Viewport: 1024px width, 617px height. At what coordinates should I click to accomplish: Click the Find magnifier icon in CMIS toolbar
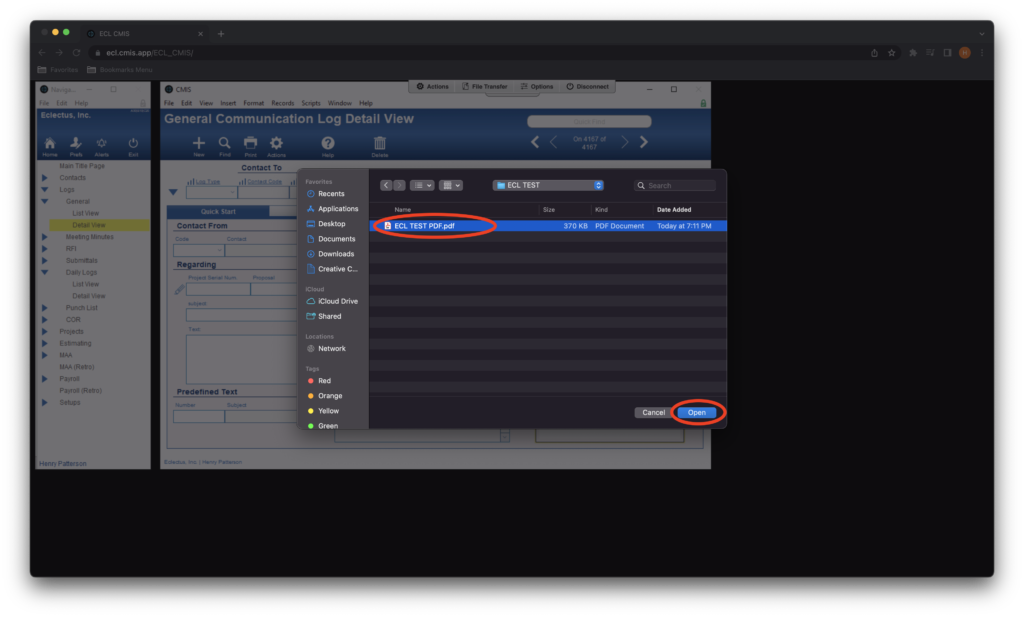click(224, 144)
